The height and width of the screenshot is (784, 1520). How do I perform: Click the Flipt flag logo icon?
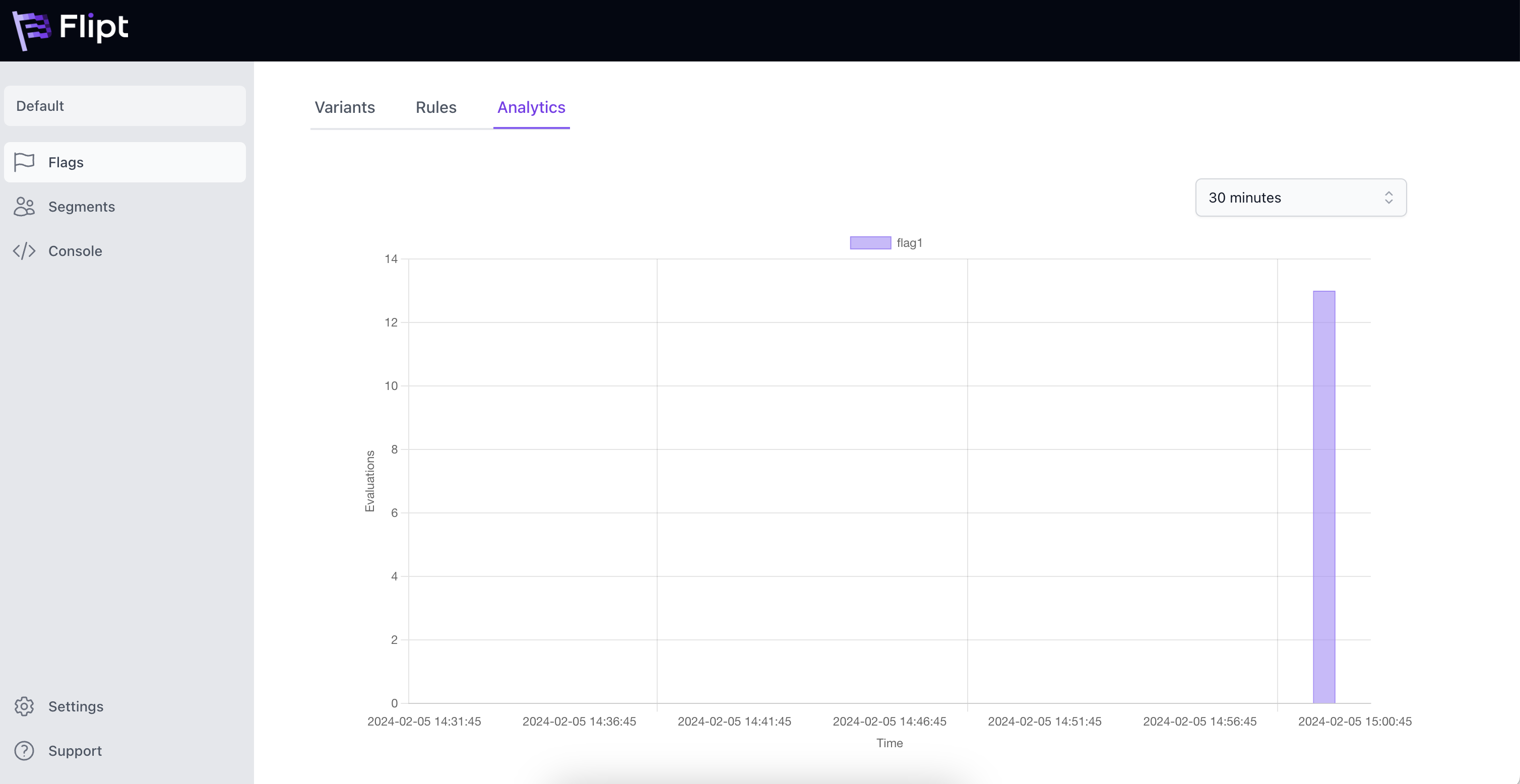pyautogui.click(x=31, y=30)
